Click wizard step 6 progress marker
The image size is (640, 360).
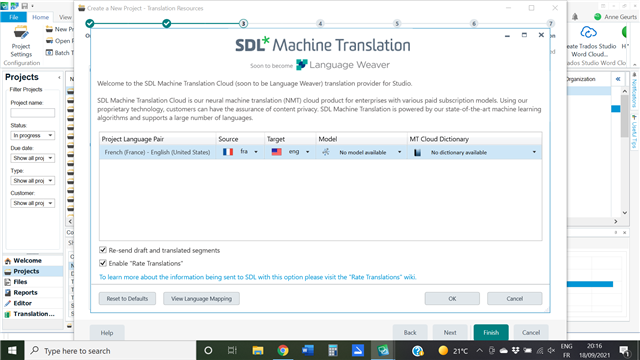point(474,24)
